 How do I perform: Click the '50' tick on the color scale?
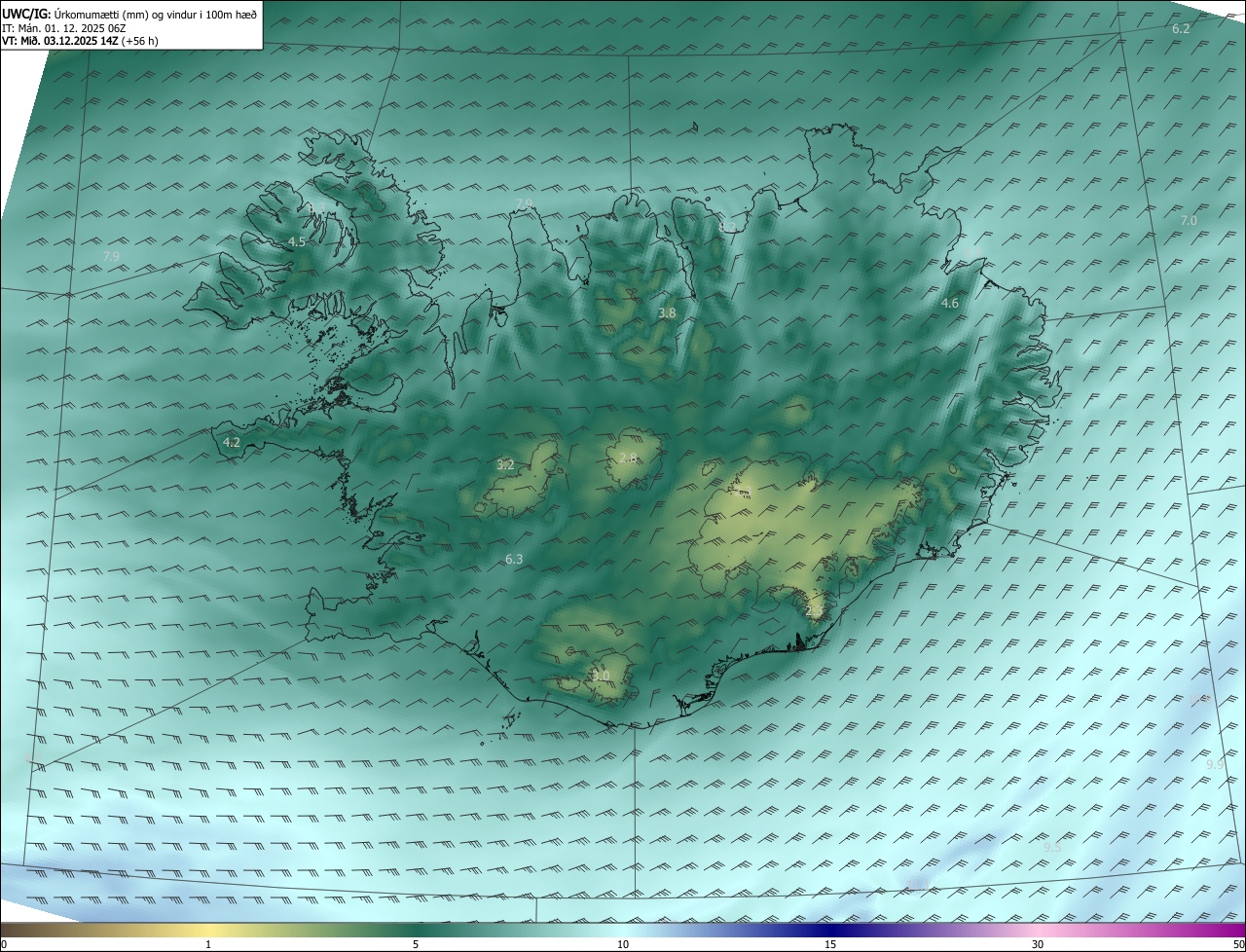pos(1238,944)
